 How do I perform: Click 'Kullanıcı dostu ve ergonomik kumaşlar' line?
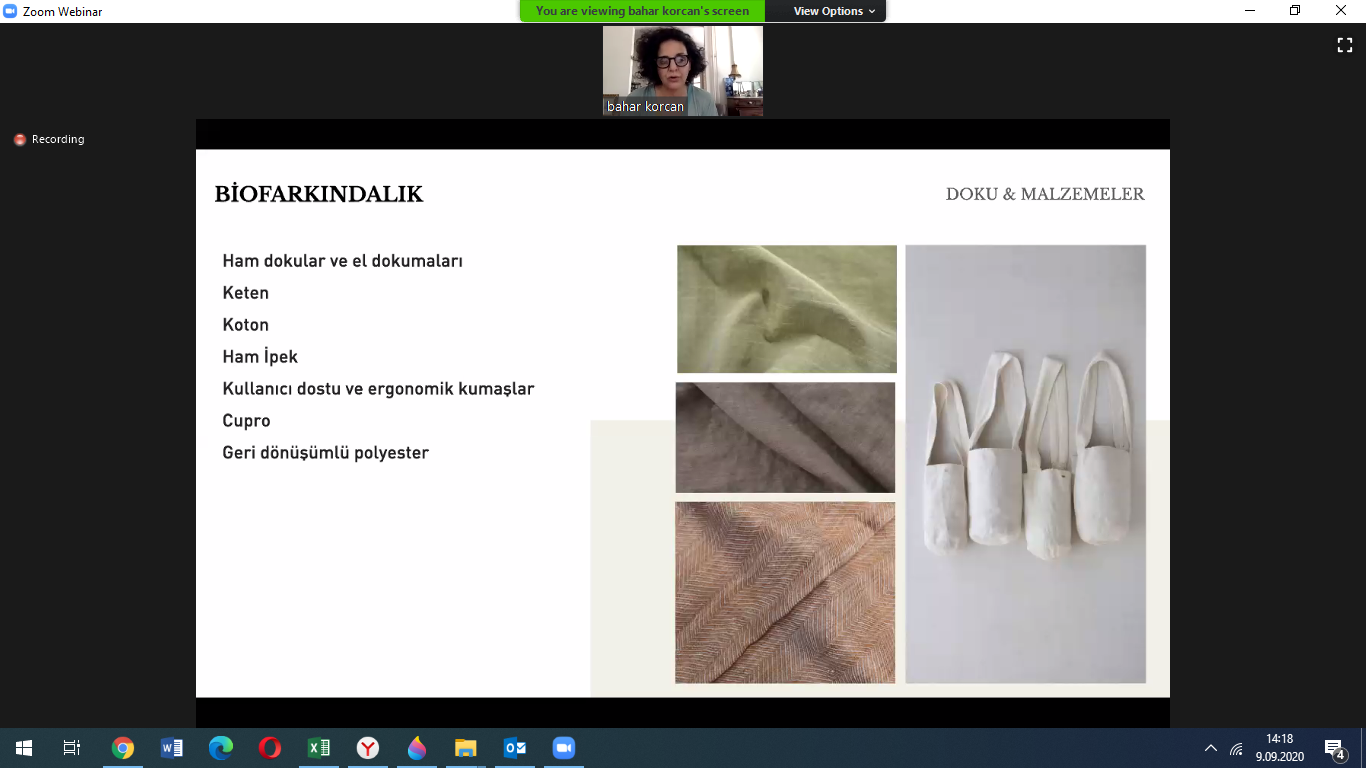[x=378, y=389]
